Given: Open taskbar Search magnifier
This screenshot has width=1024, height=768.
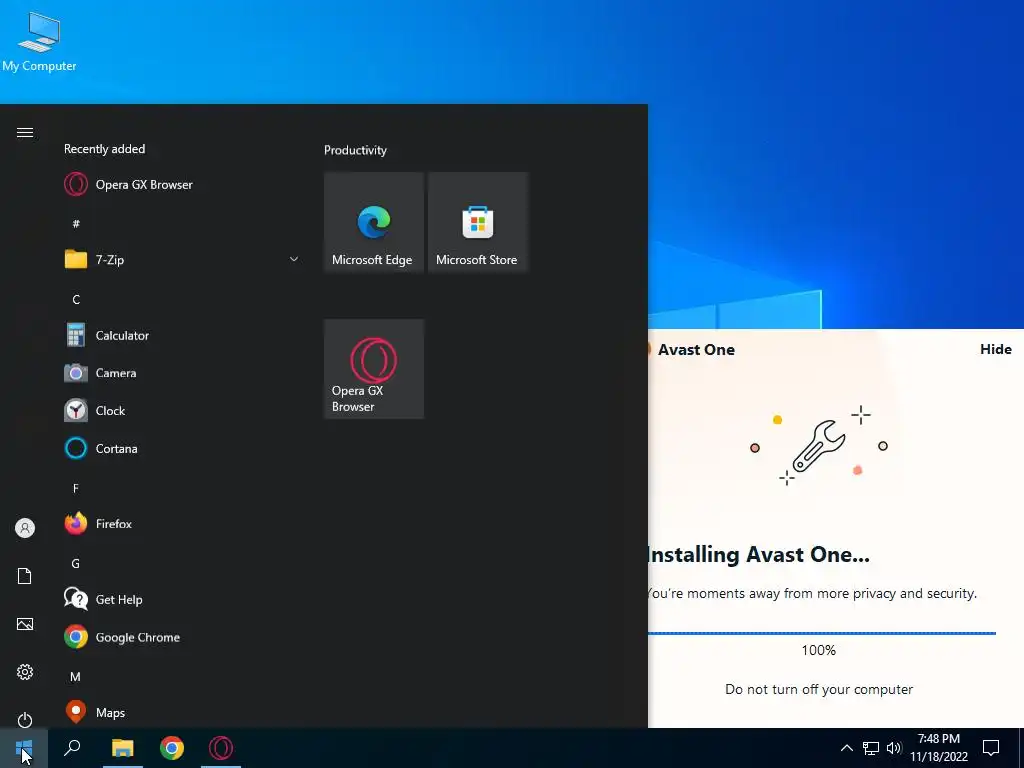Looking at the screenshot, I should (72, 748).
